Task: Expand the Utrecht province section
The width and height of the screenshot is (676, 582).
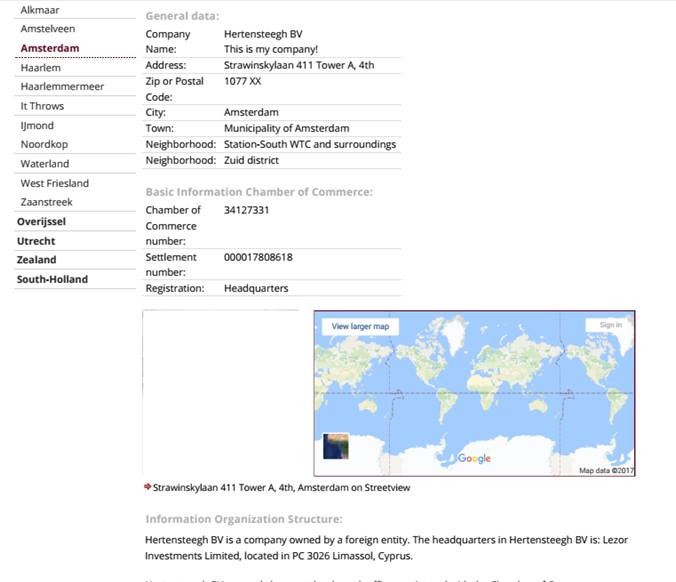Action: 36,241
